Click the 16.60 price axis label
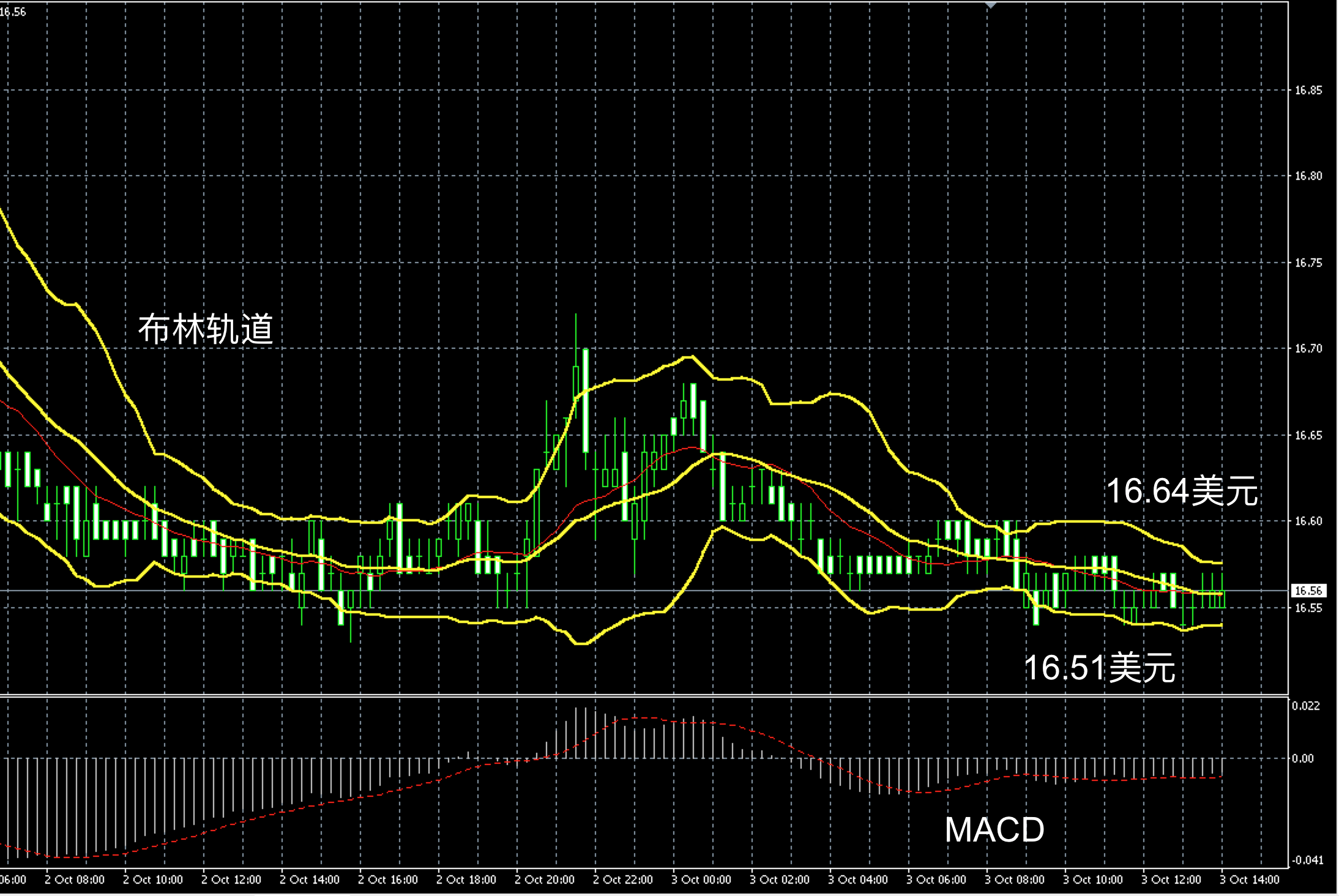The width and height of the screenshot is (1339, 896). [1308, 521]
